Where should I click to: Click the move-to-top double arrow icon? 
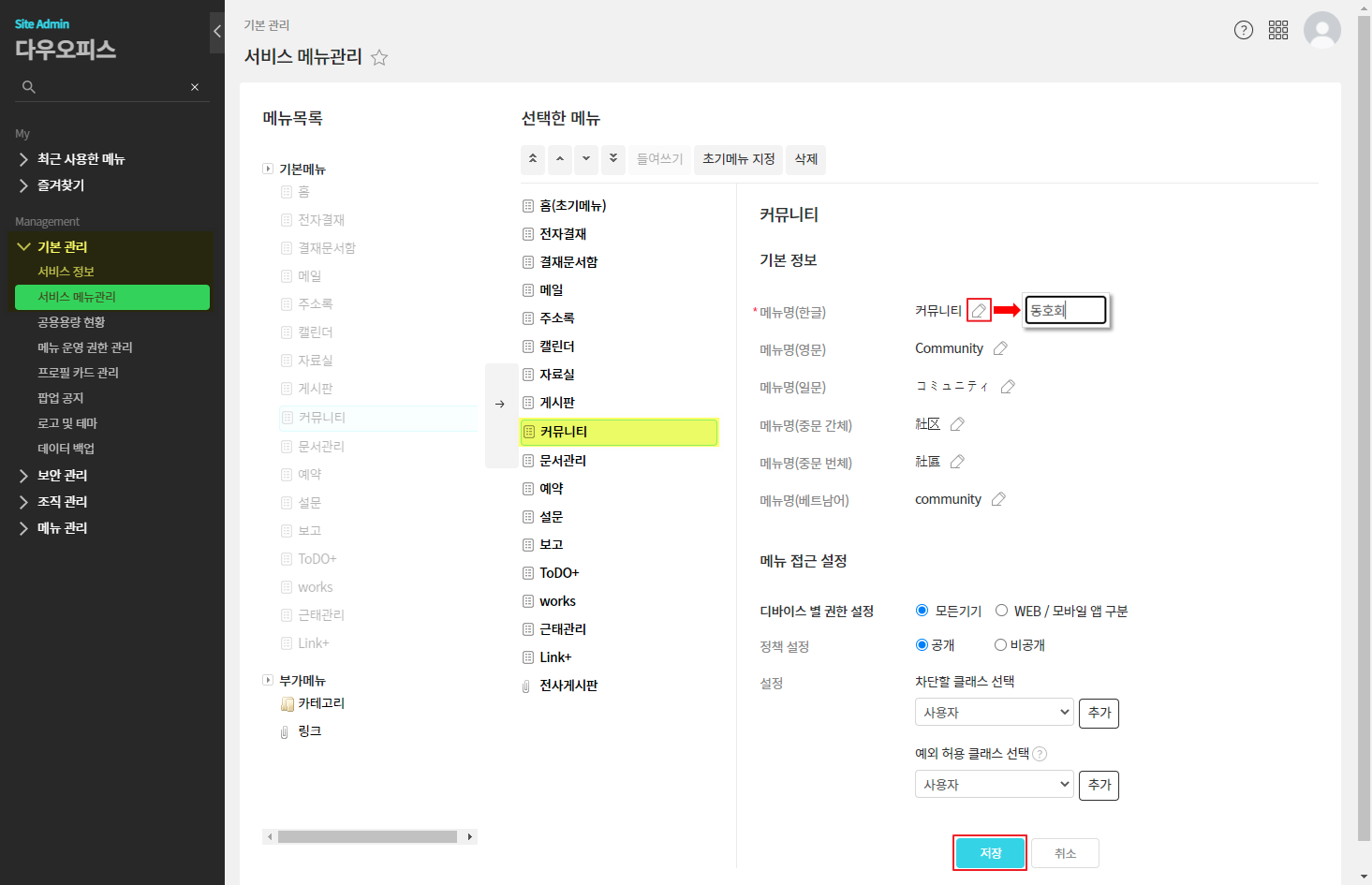point(533,159)
